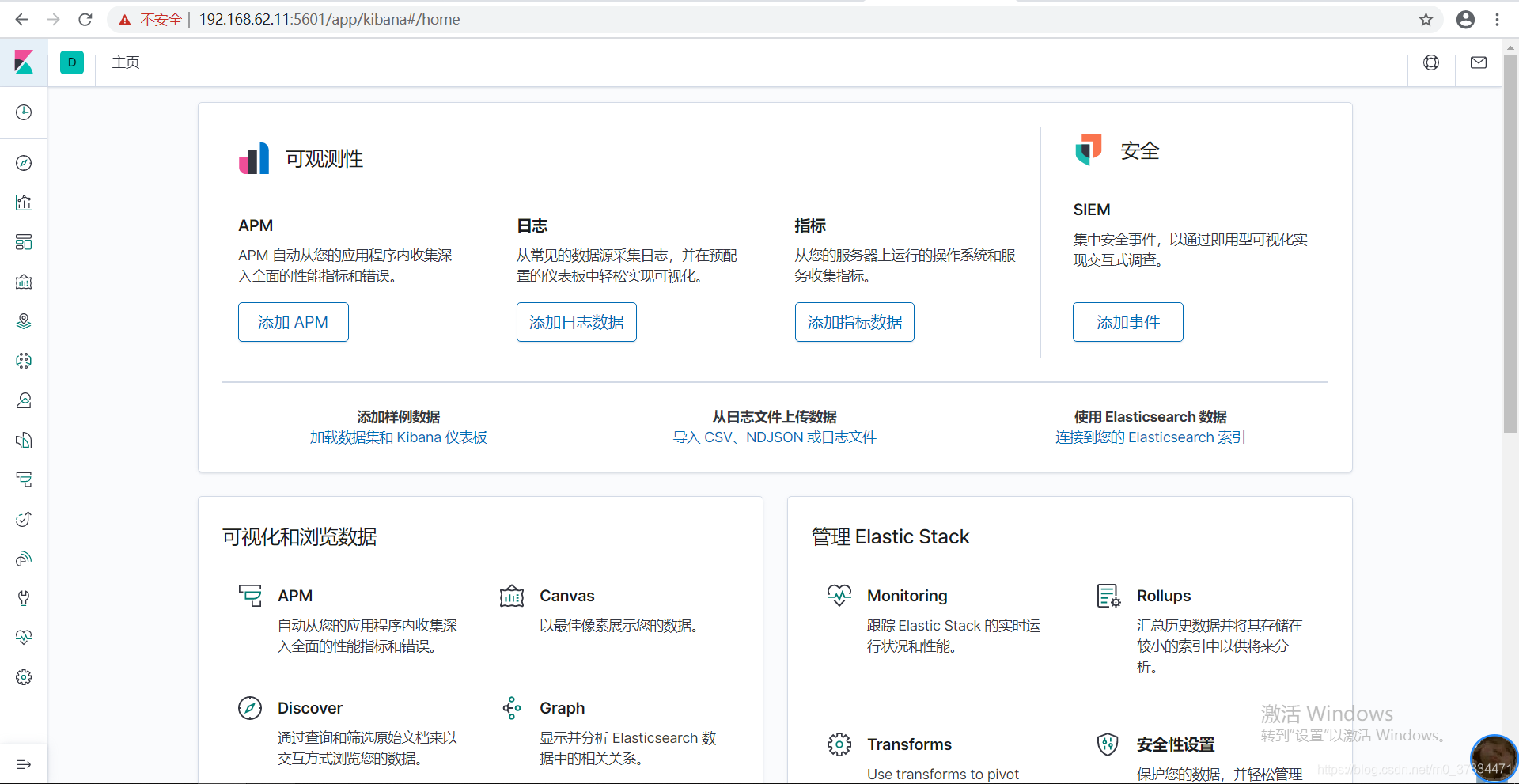Click the 添加日志数据 button
The image size is (1519, 784).
[577, 322]
